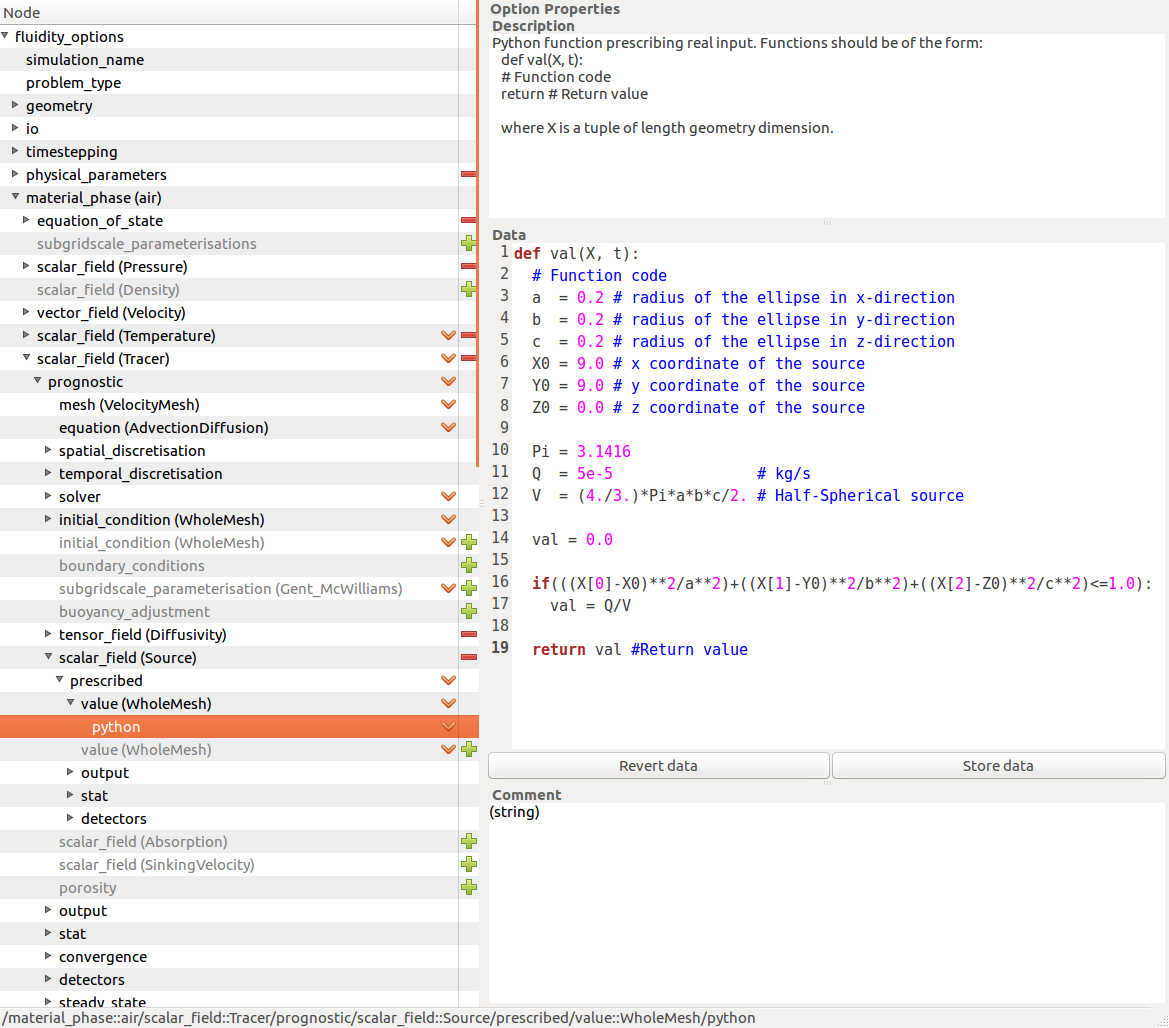Remove scalar_field (Temperature) via the minus icon
Viewport: 1169px width, 1028px height.
(x=468, y=335)
